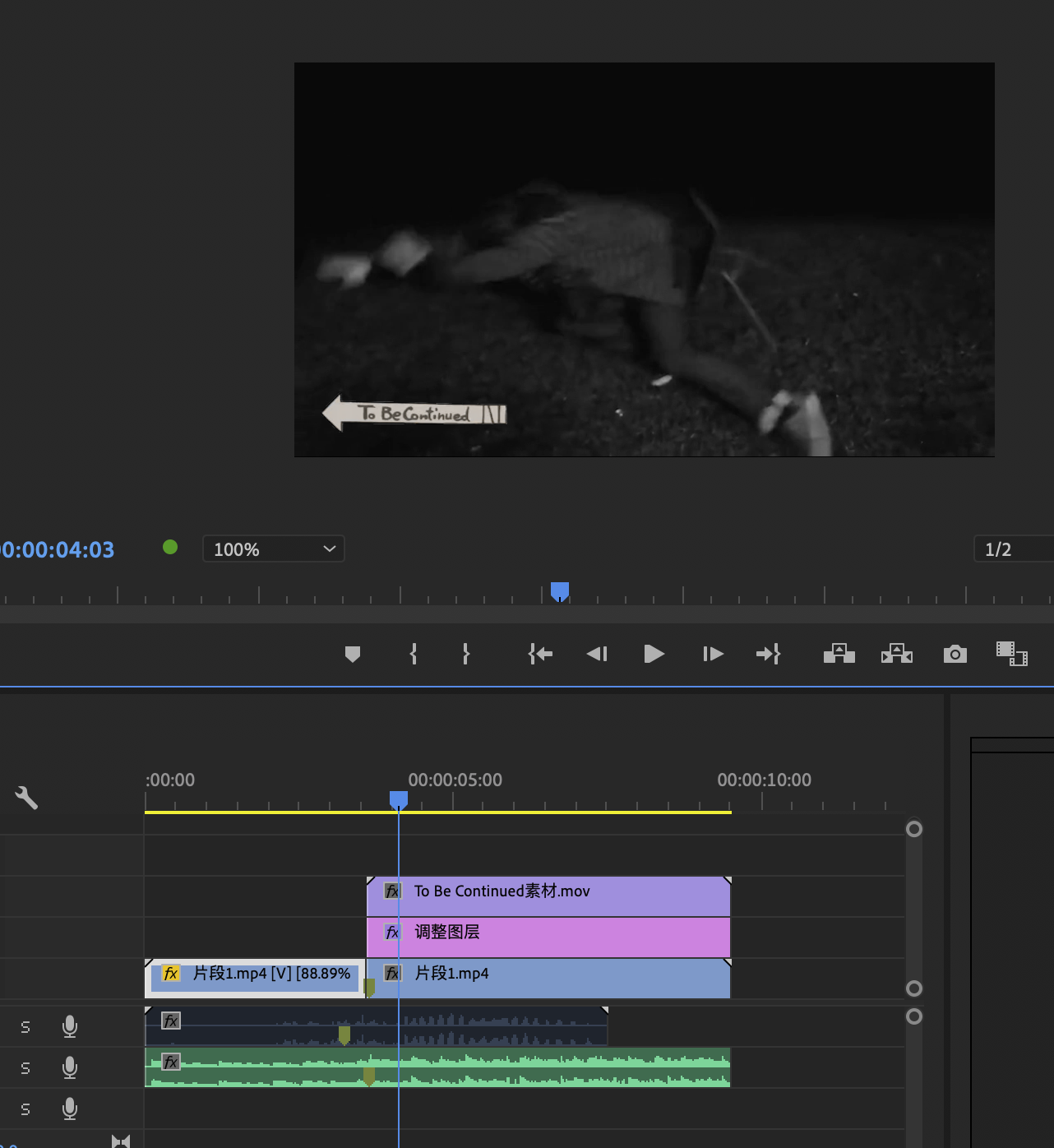Image resolution: width=1054 pixels, height=1148 pixels.
Task: Click the Go to In point button
Action: click(x=540, y=654)
